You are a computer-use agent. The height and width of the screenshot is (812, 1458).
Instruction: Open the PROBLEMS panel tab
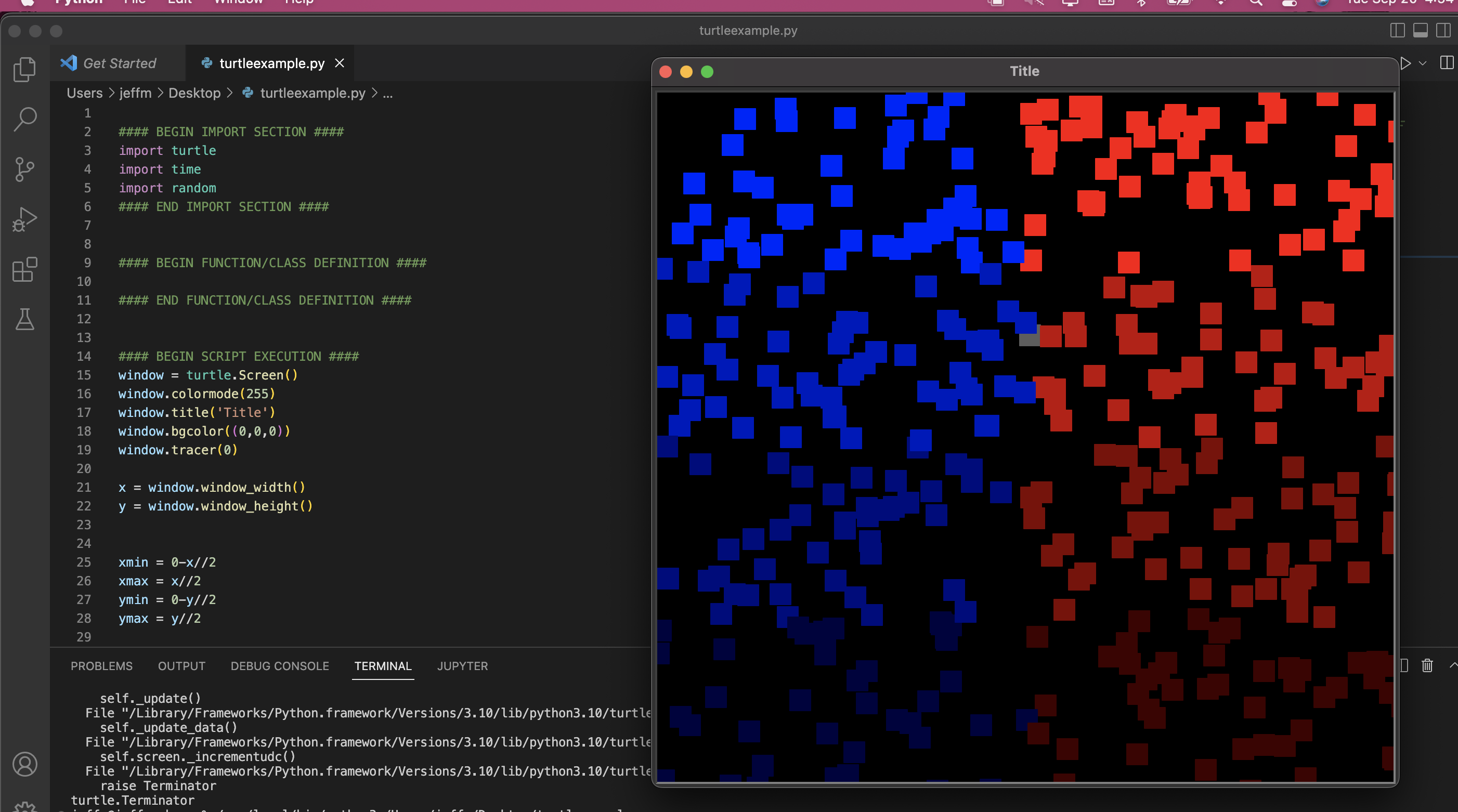click(101, 666)
